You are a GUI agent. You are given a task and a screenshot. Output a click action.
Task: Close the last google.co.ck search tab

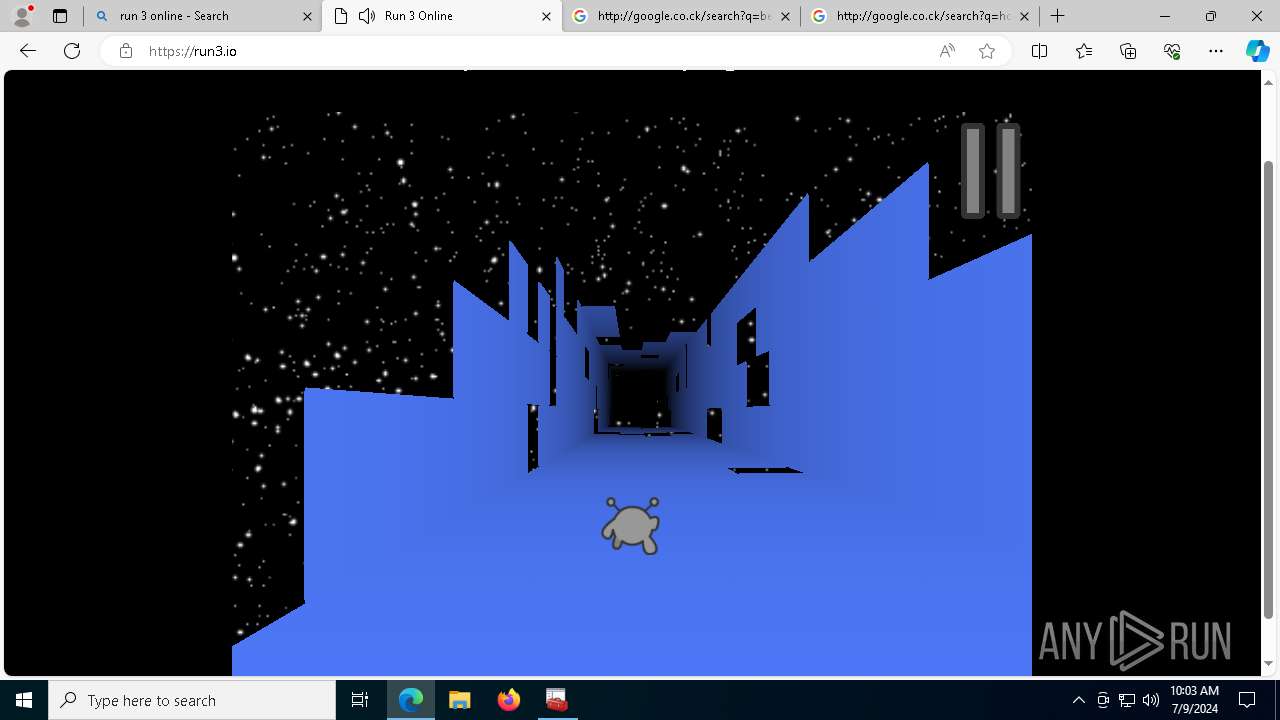coord(1024,16)
